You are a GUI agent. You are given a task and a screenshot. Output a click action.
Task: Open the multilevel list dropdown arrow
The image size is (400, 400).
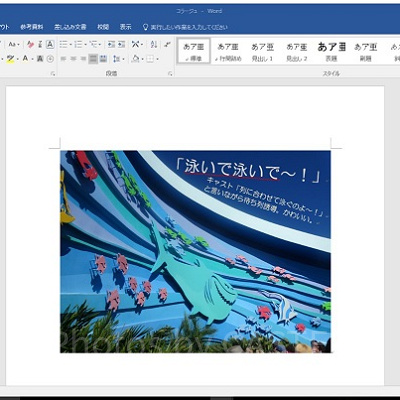(100, 44)
